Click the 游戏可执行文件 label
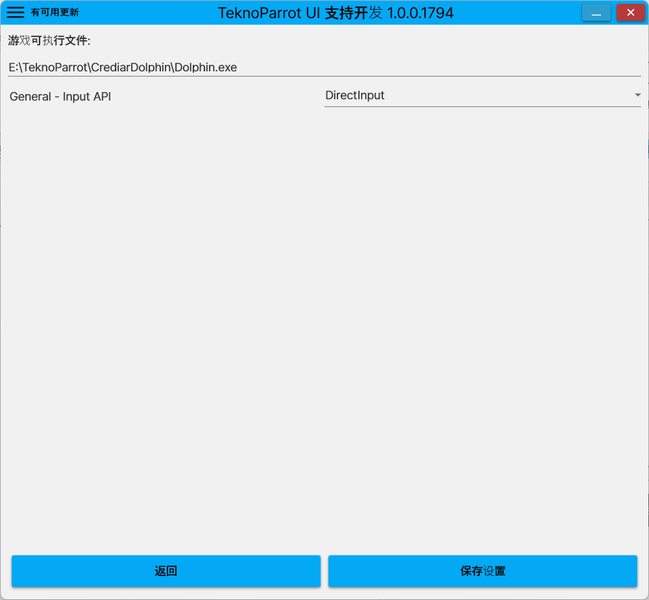649x600 pixels. 49,41
